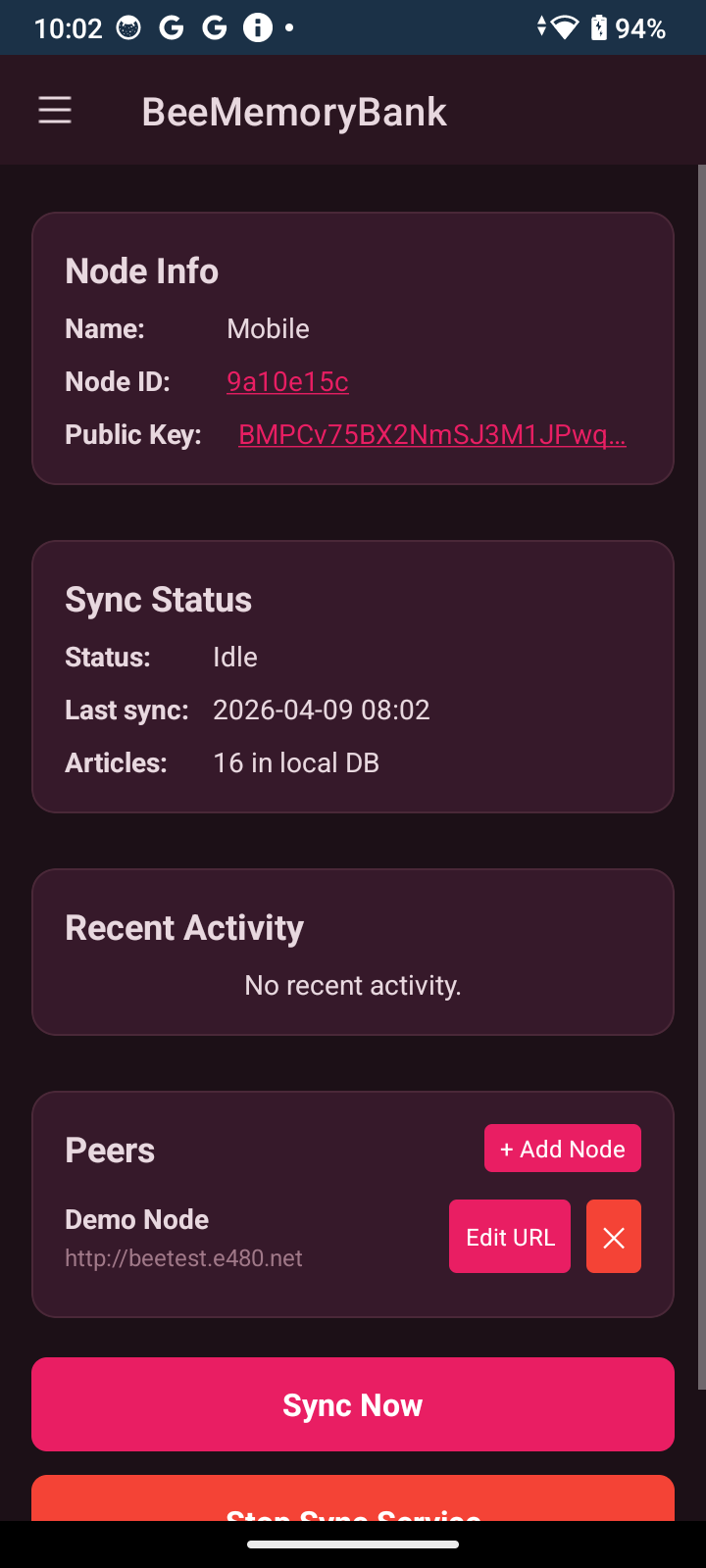Tap the second Google G notification icon

pyautogui.click(x=215, y=27)
